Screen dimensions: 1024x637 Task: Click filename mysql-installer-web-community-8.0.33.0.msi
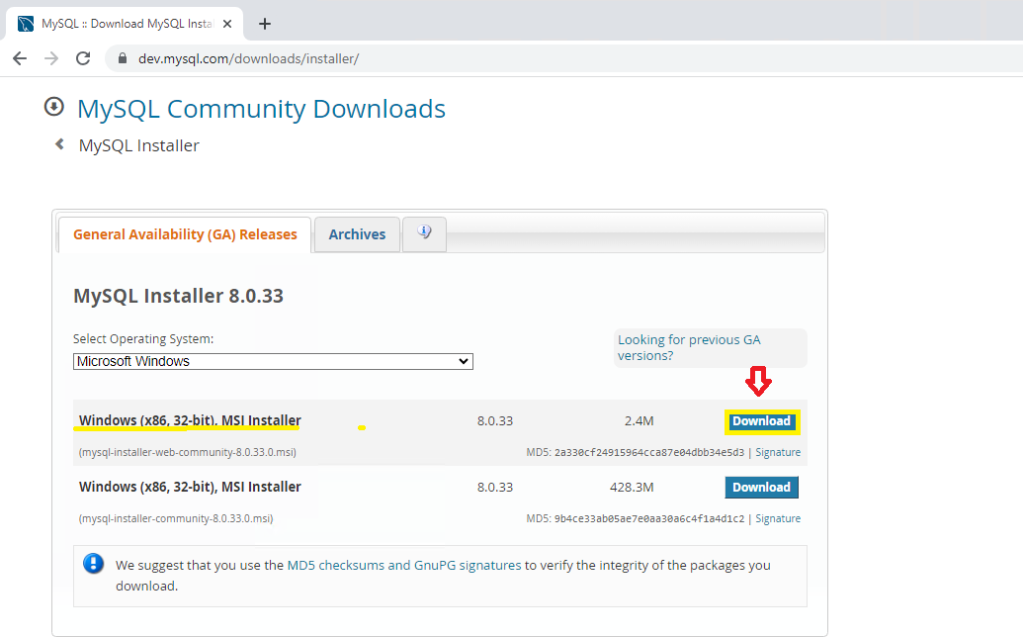pyautogui.click(x=187, y=452)
